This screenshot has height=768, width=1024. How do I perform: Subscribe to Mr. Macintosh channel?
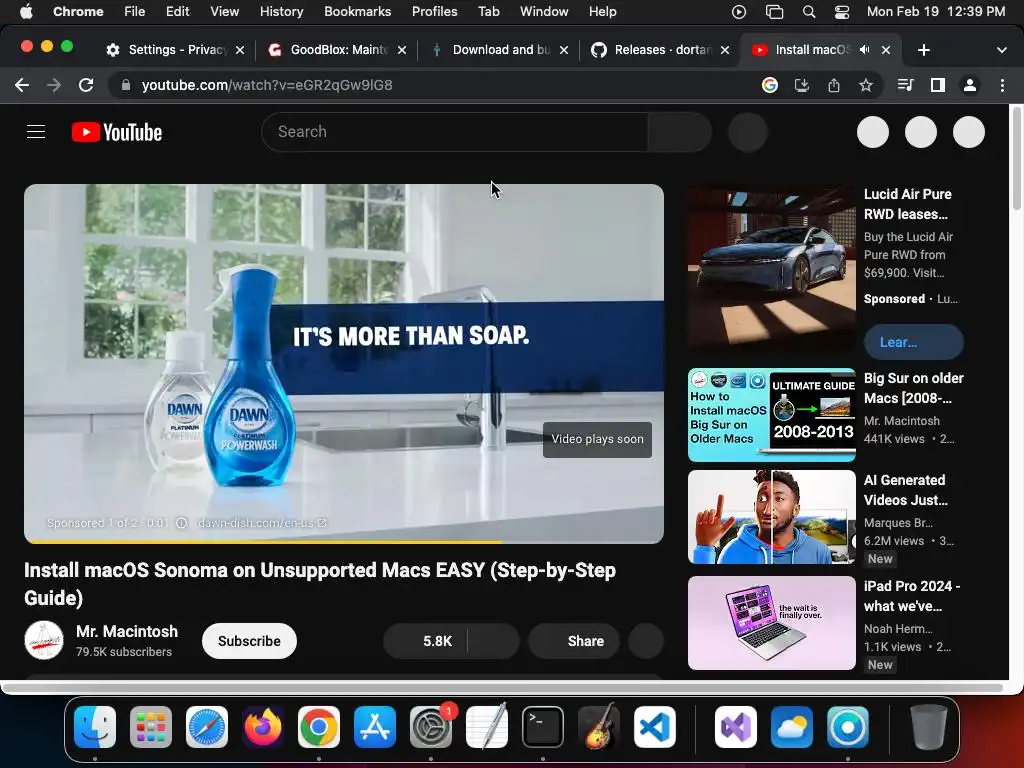coord(249,641)
